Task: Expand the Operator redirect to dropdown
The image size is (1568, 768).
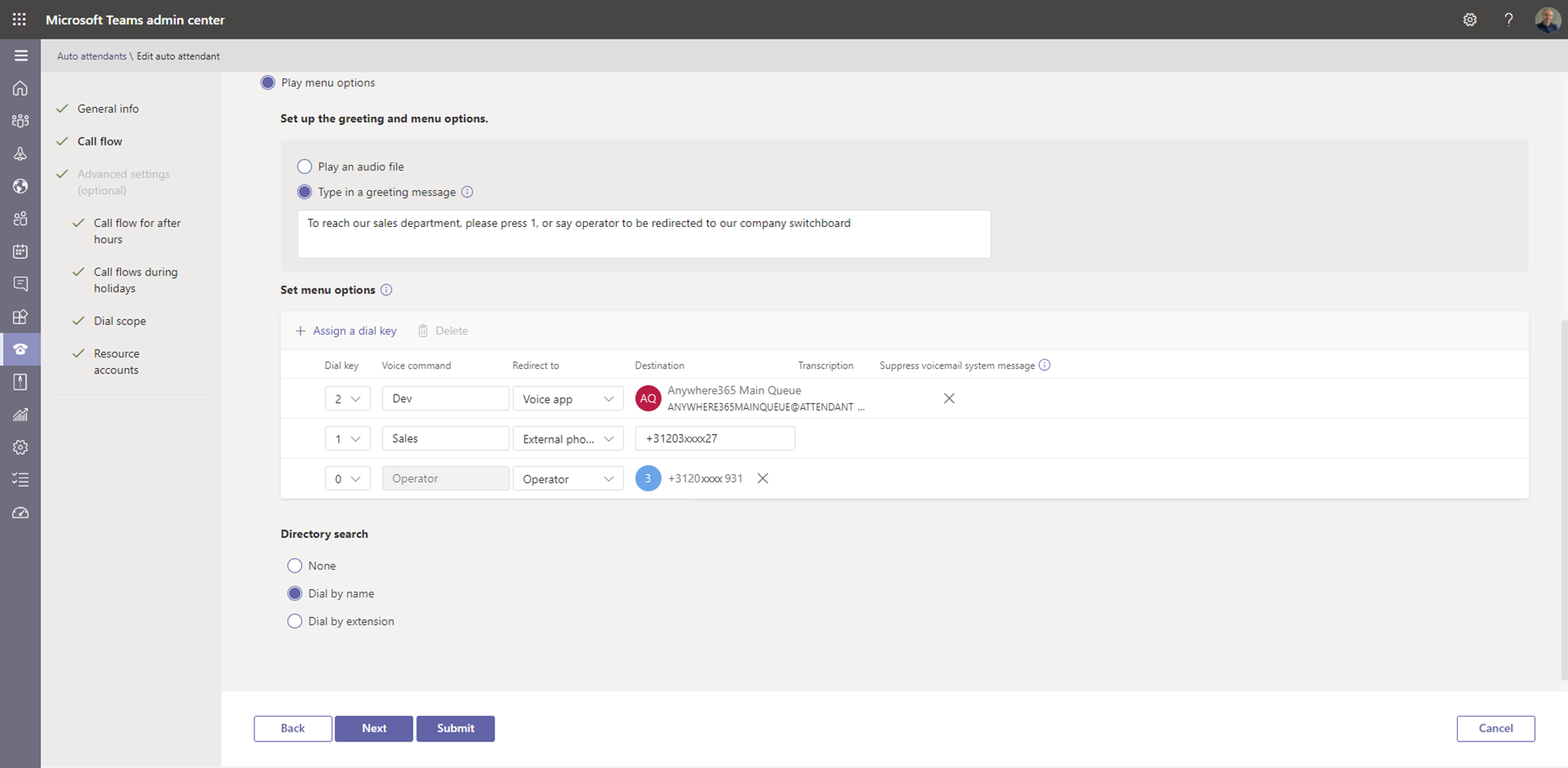Action: (568, 479)
